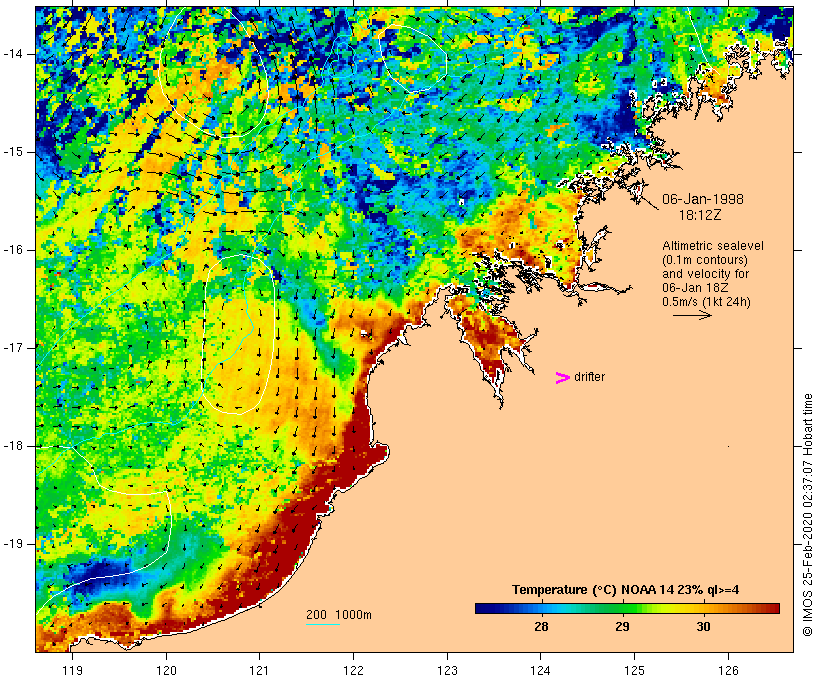Click the date label 06-Jan-1998

(x=703, y=199)
